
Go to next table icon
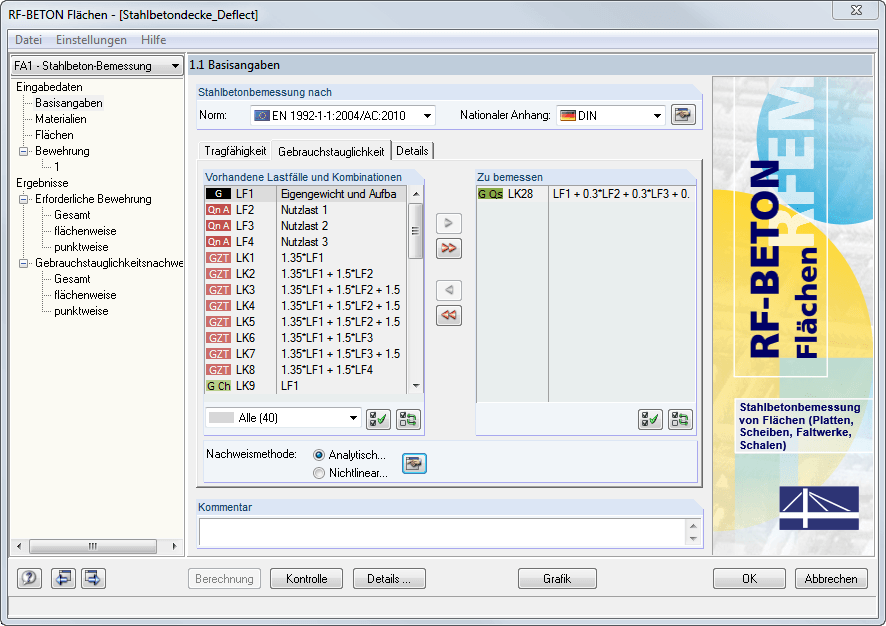coord(93,578)
